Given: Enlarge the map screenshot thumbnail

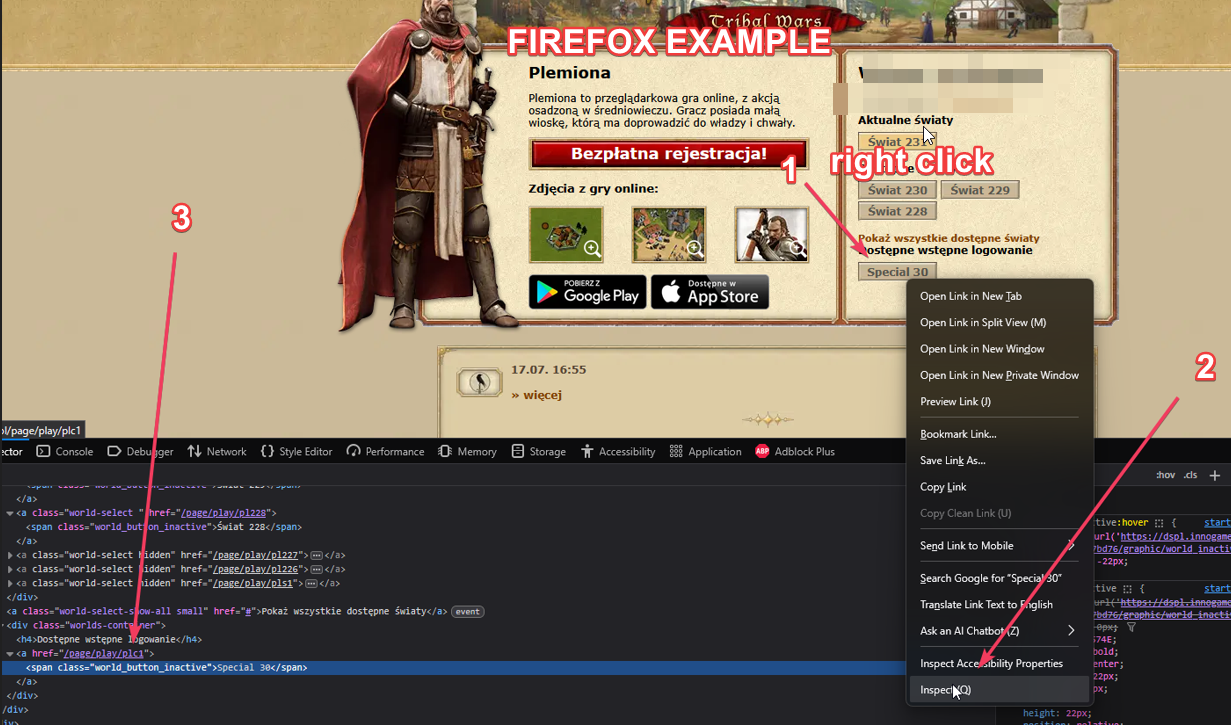Looking at the screenshot, I should 566,234.
